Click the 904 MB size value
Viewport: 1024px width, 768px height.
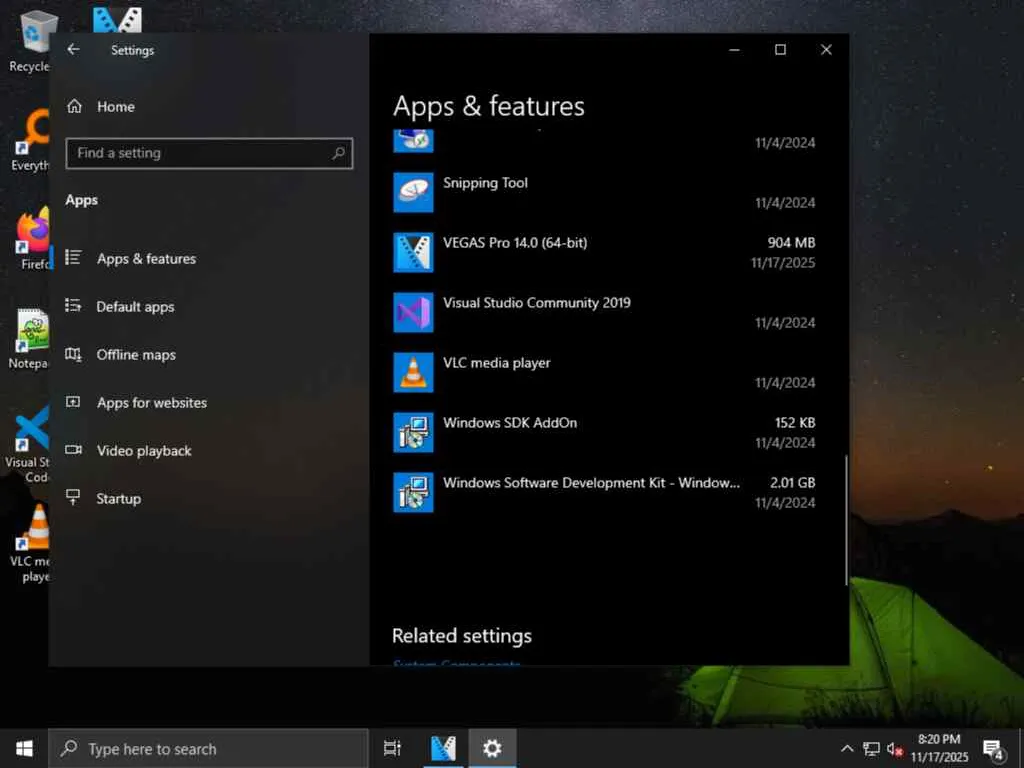click(791, 243)
